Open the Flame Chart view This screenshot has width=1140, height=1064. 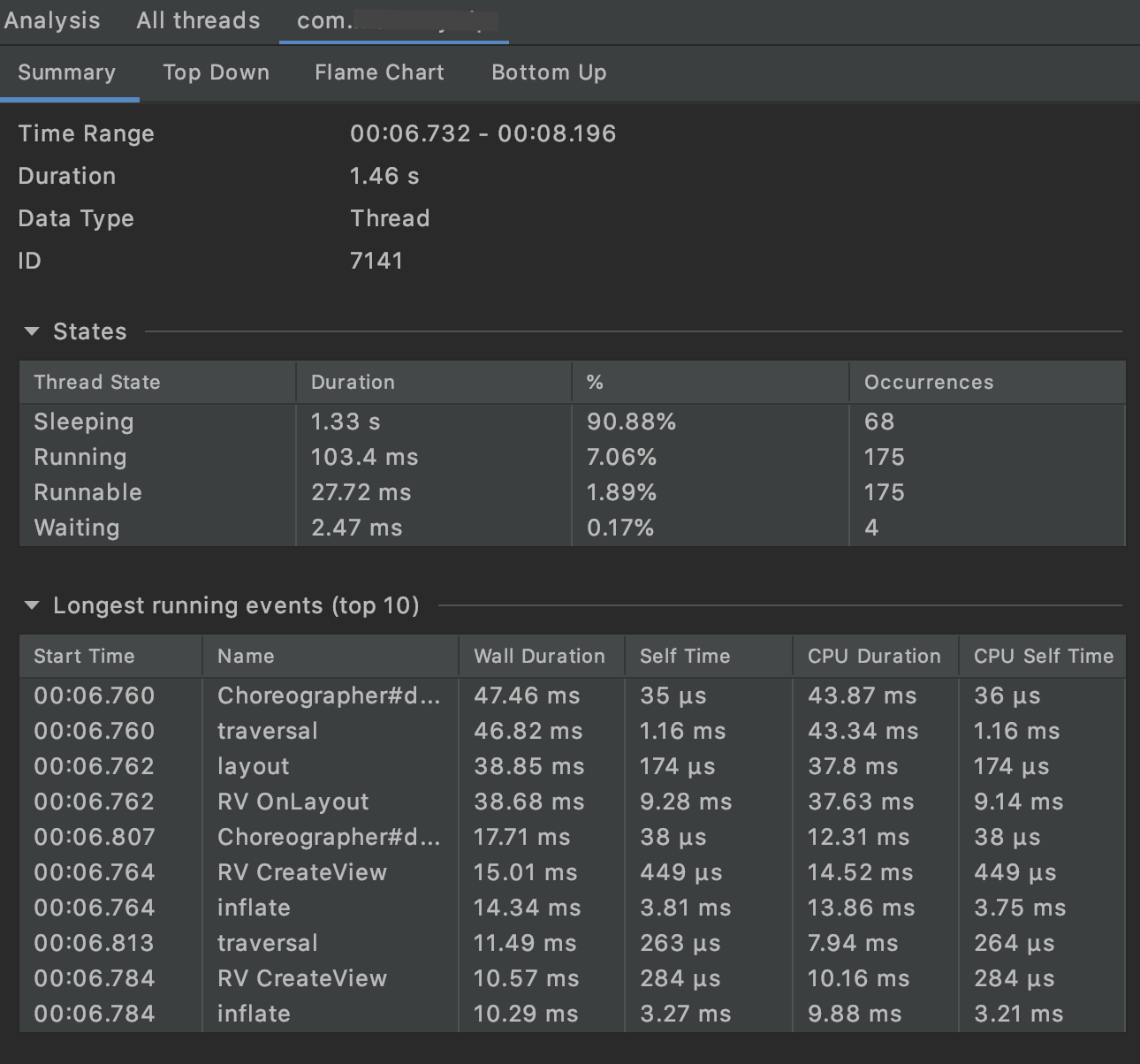(x=378, y=72)
